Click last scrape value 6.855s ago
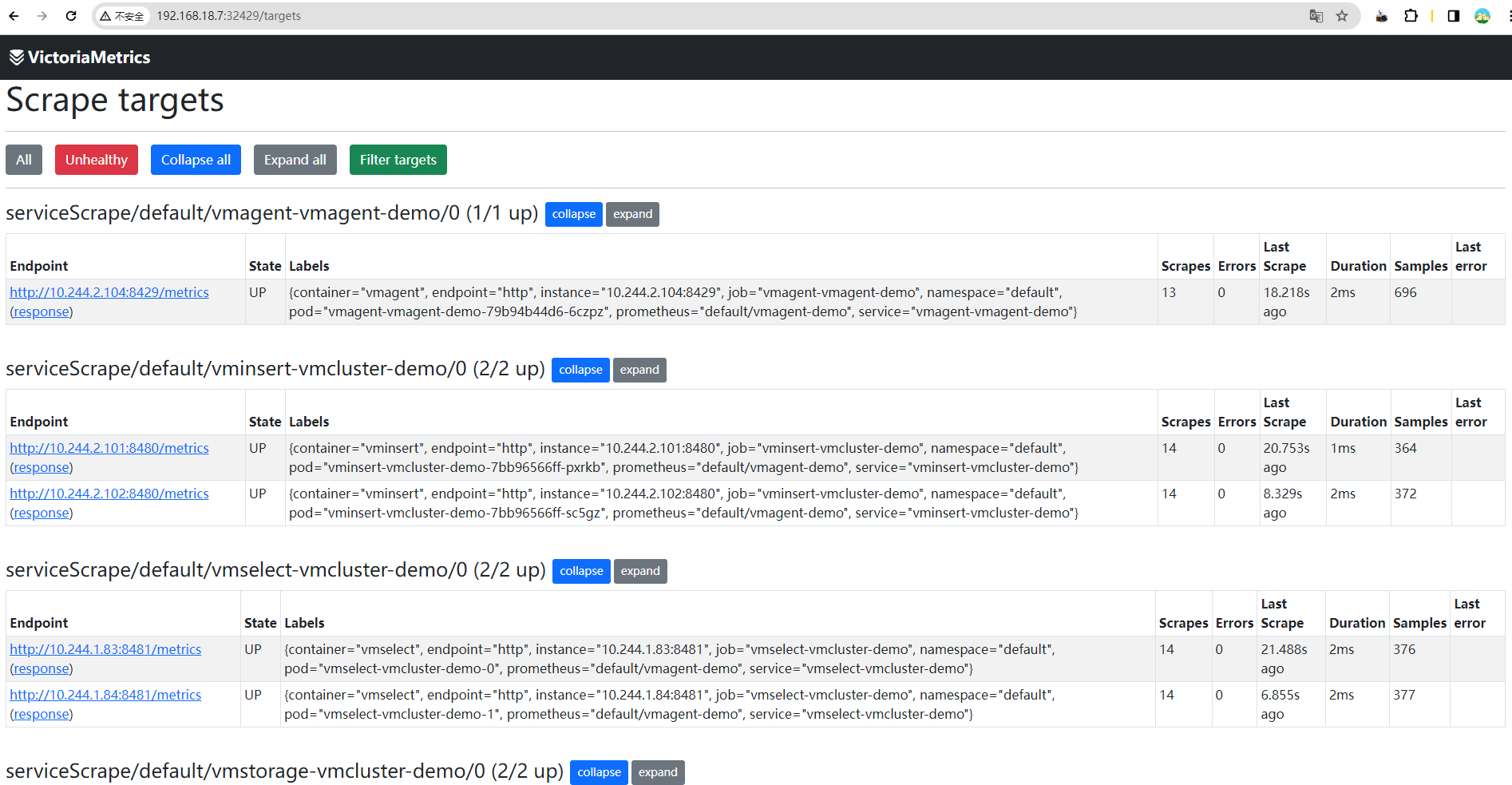 [x=1280, y=704]
